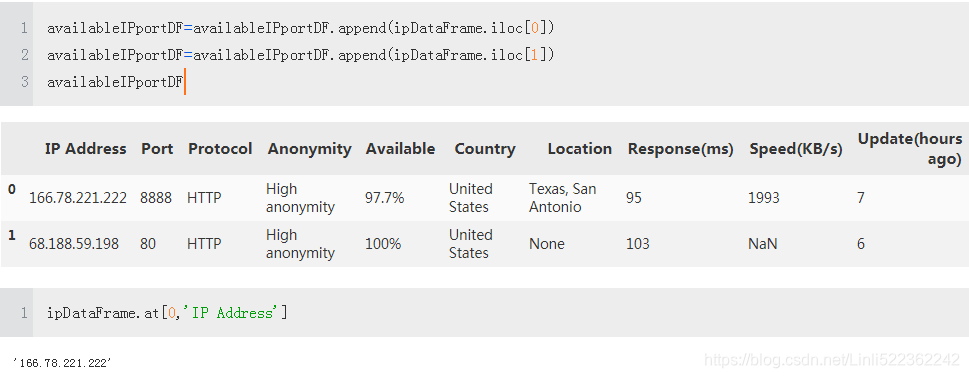Click the update value 6
Viewport: 969px width, 378px height.
(860, 244)
